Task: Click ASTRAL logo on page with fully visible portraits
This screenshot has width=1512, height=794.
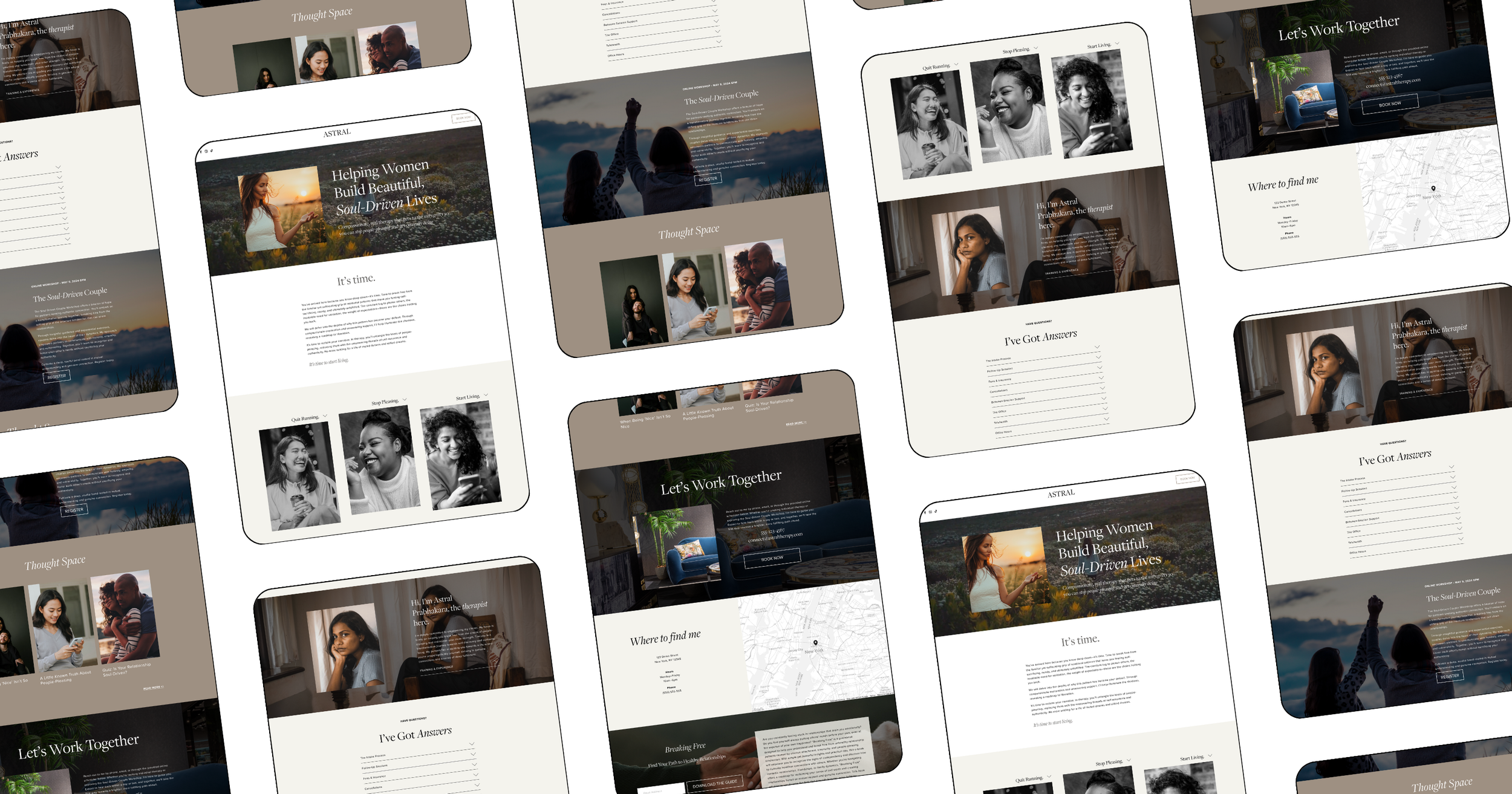Action: click(x=337, y=133)
